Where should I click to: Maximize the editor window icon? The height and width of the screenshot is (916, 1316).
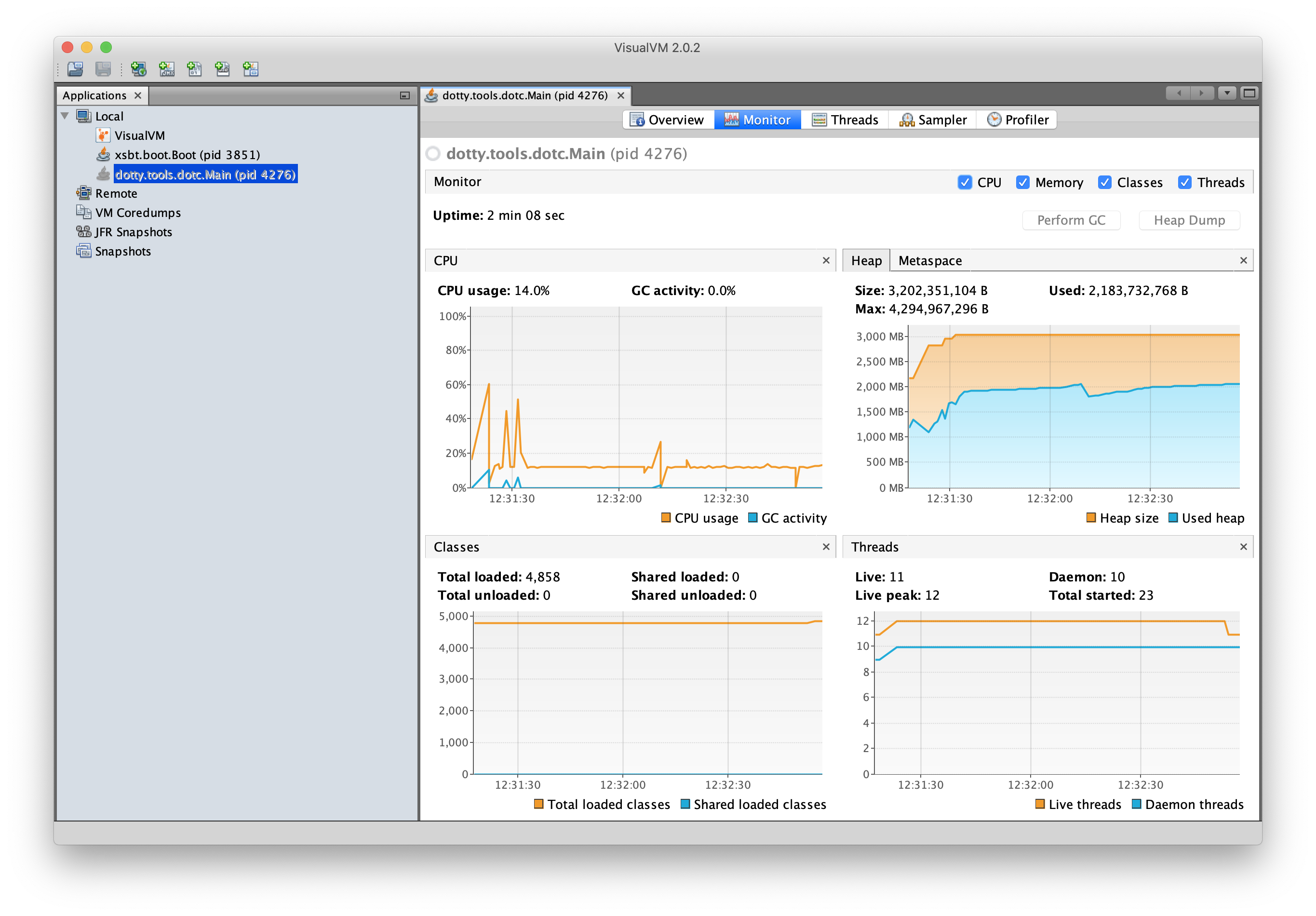pos(1249,94)
